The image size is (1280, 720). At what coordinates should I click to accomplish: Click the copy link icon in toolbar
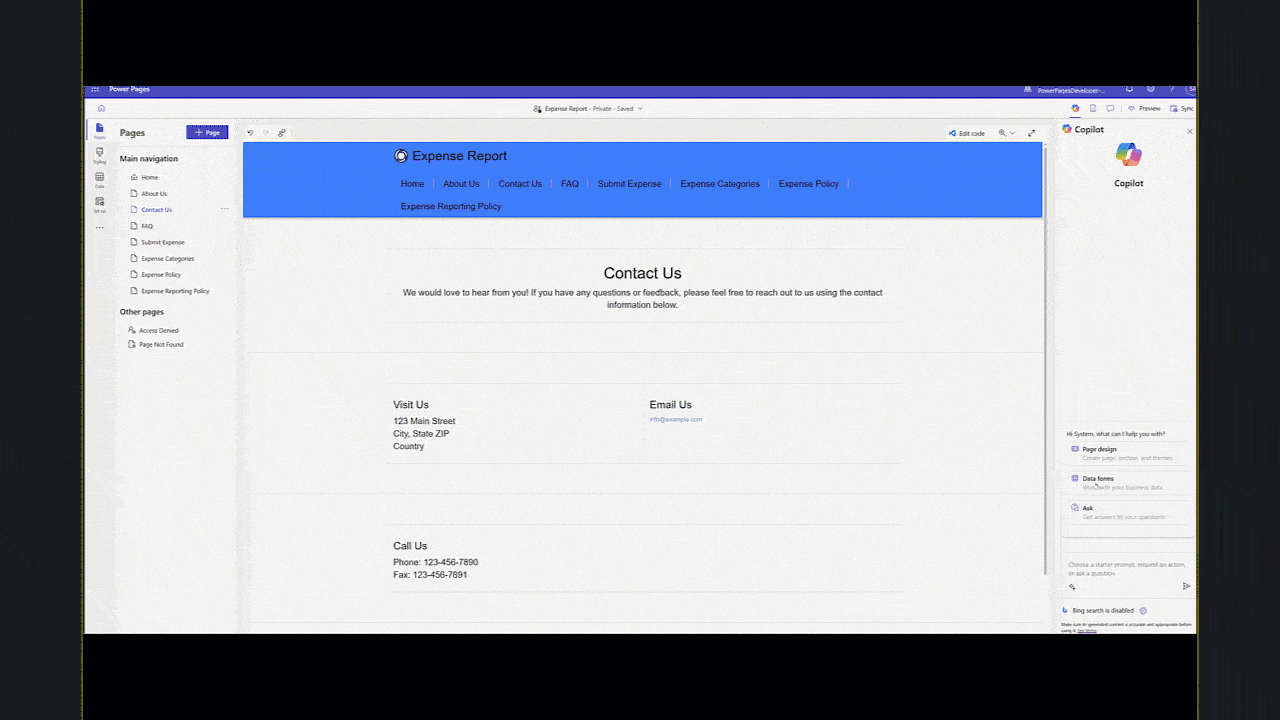point(282,133)
